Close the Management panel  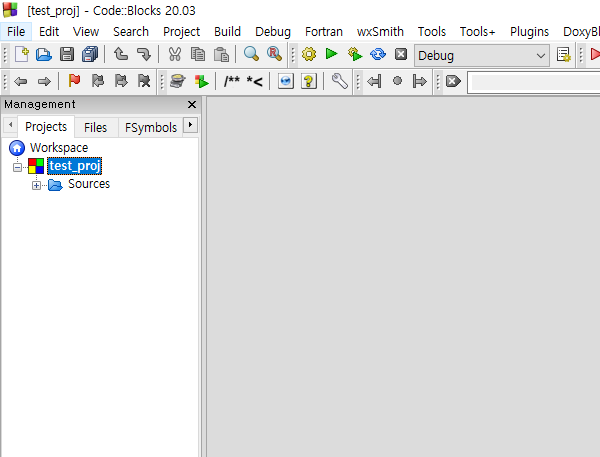click(192, 104)
